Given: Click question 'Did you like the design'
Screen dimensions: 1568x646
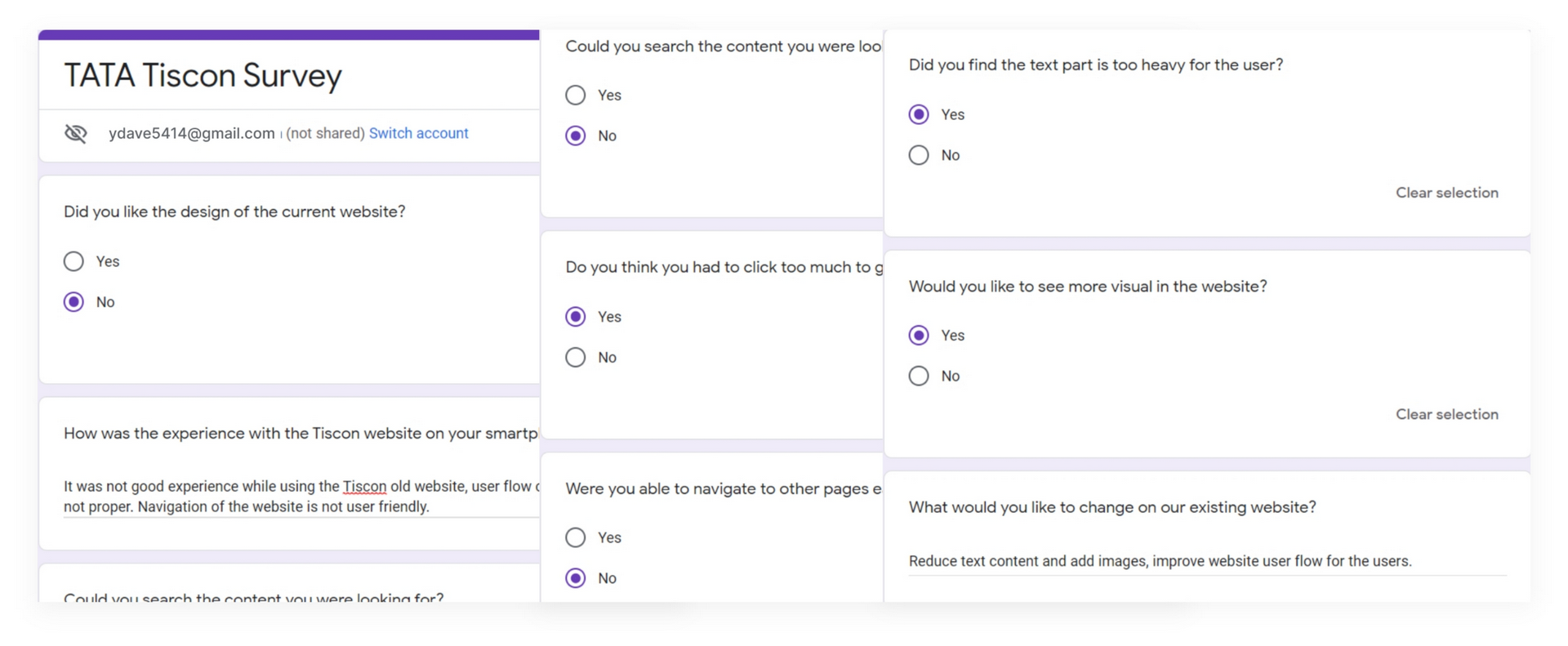Looking at the screenshot, I should [234, 212].
